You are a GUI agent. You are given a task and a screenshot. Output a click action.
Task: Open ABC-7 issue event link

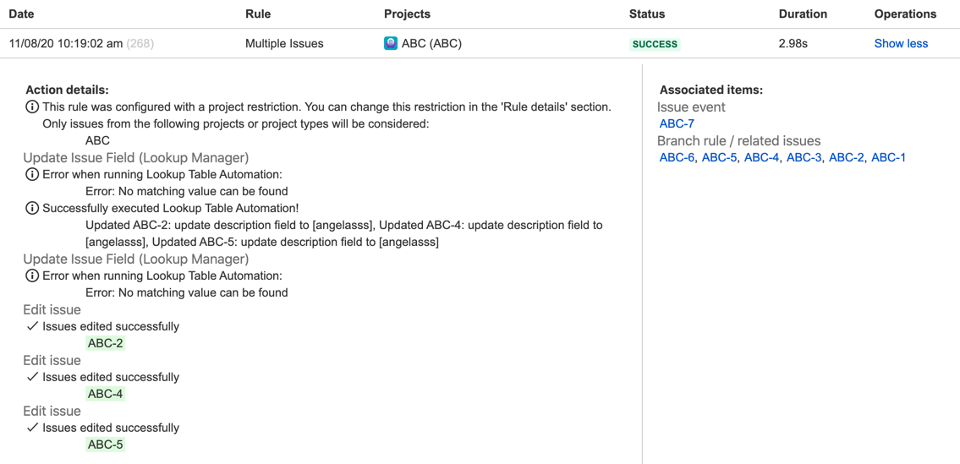[677, 124]
